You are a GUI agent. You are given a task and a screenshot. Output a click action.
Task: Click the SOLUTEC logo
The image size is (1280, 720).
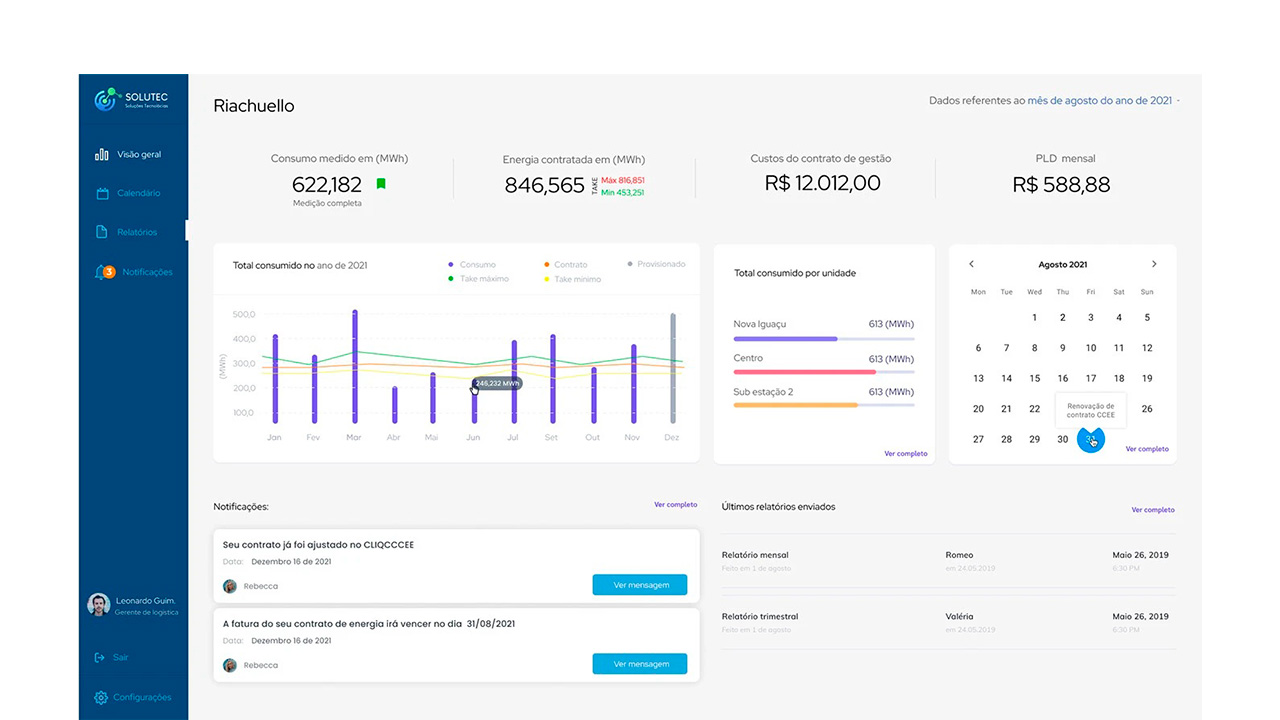tap(132, 99)
